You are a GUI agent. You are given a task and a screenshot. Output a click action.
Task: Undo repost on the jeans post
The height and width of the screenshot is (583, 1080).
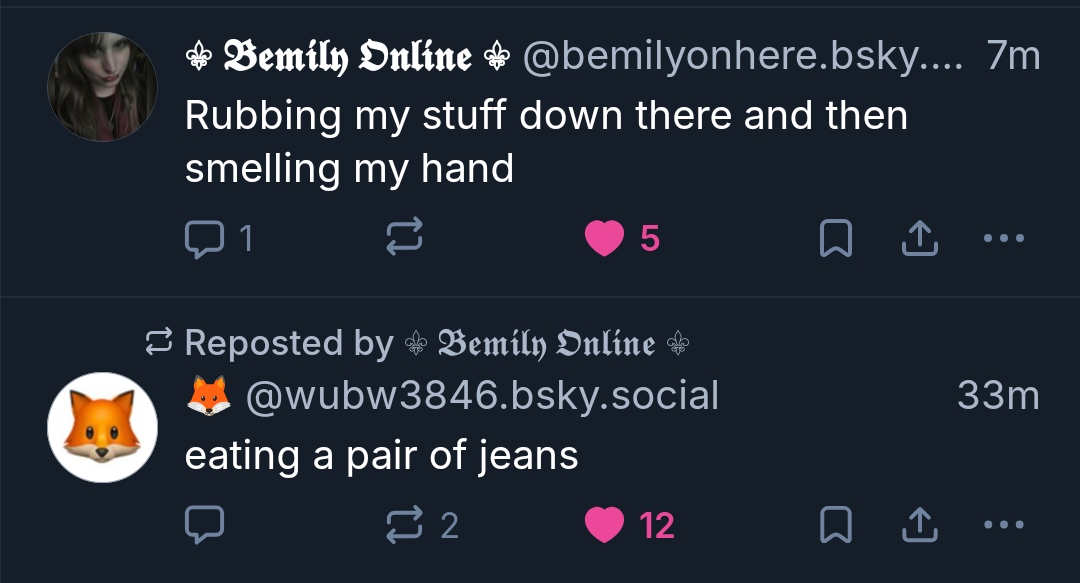click(405, 525)
